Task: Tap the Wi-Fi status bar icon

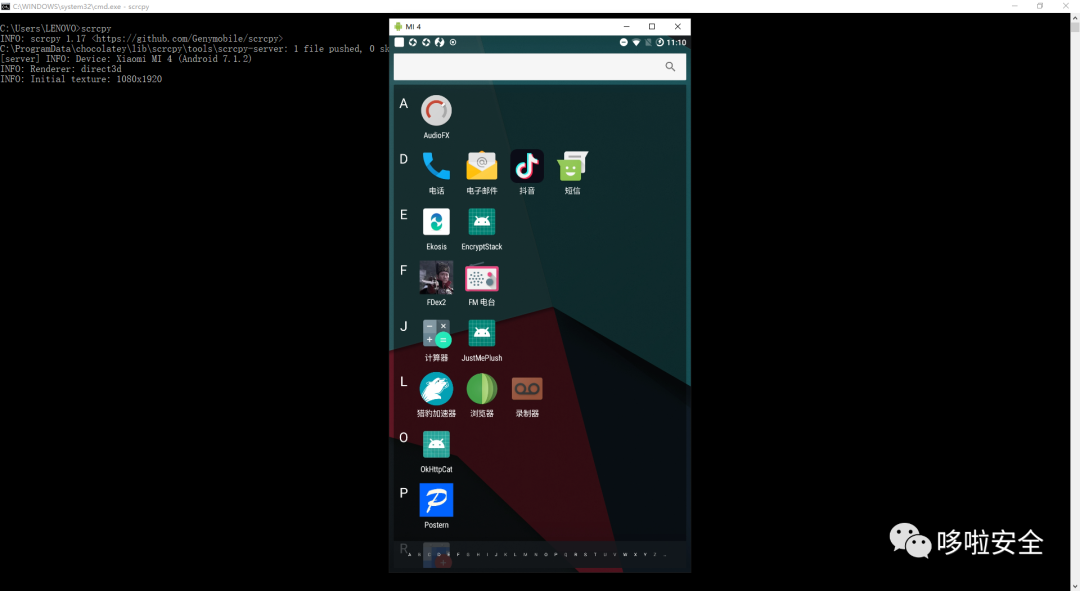Action: coord(636,43)
